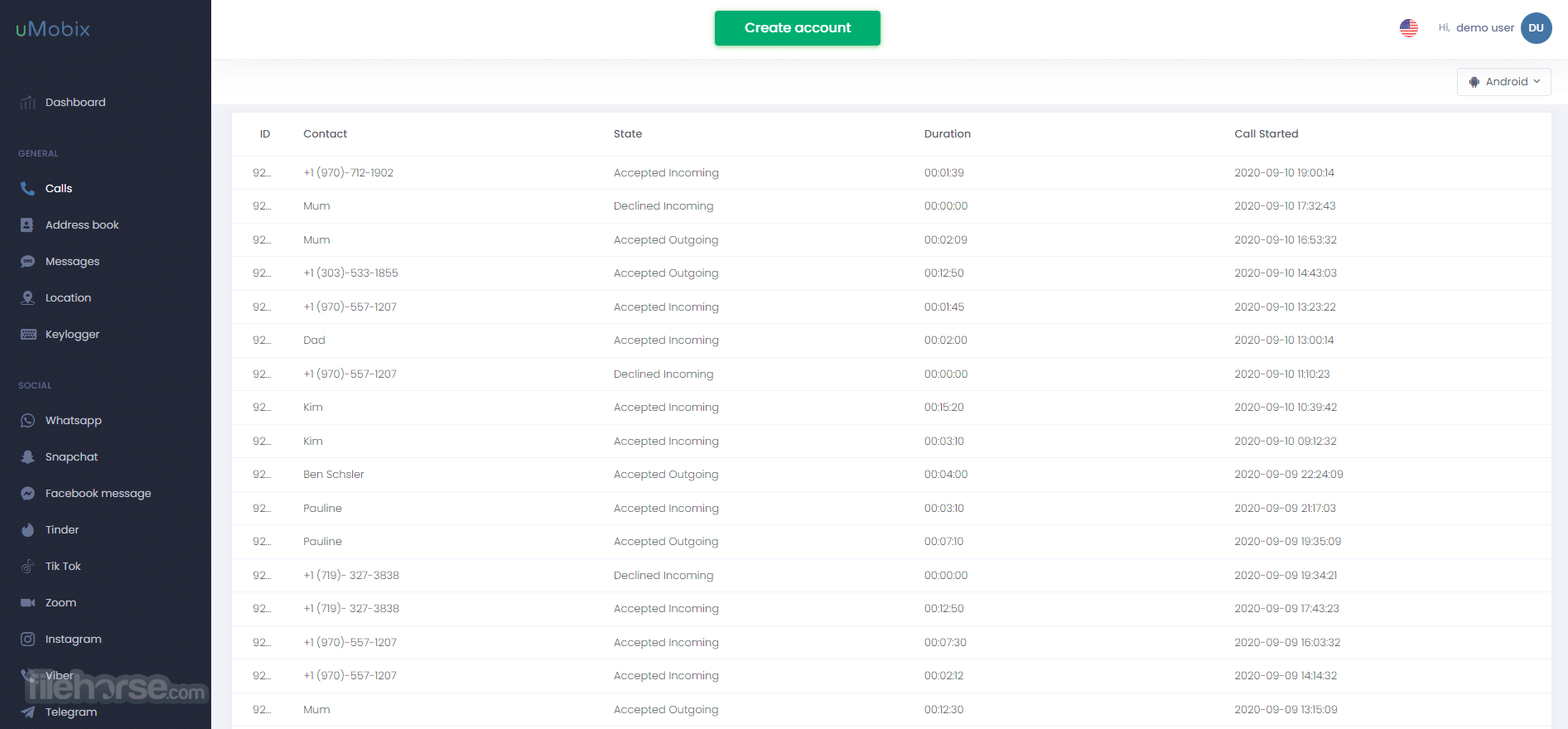Click contact +1 (303)-533-1855
The height and width of the screenshot is (729, 1568).
click(350, 273)
